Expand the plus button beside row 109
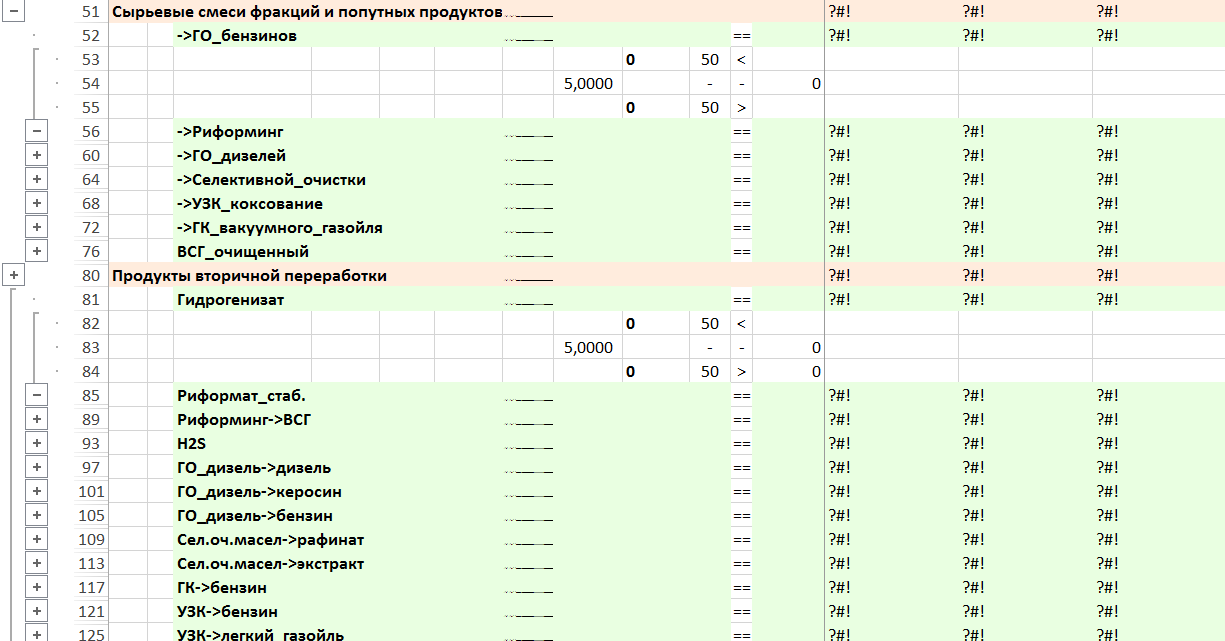The height and width of the screenshot is (641, 1225). pyautogui.click(x=36, y=539)
